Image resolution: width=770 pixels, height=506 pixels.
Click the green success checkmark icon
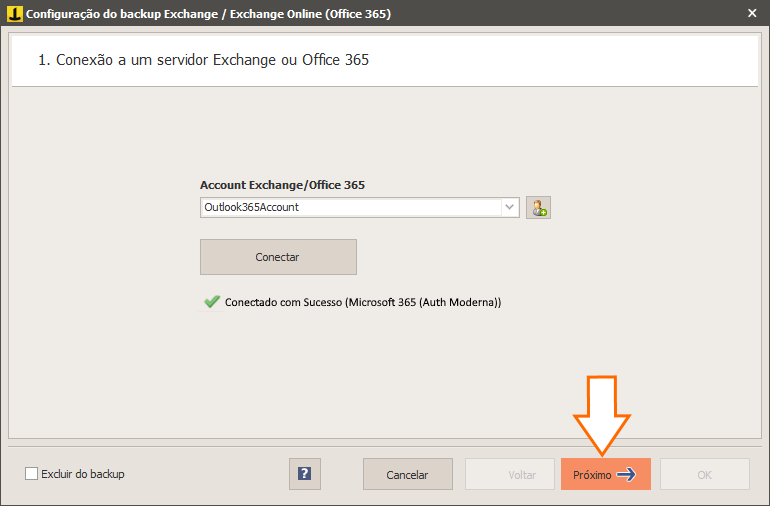[212, 302]
